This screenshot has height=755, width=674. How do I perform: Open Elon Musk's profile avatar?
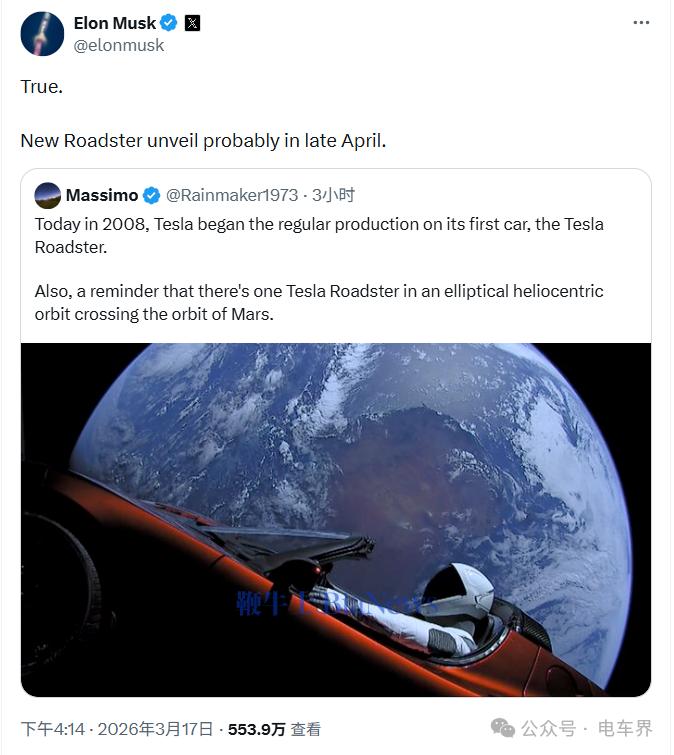[x=42, y=33]
